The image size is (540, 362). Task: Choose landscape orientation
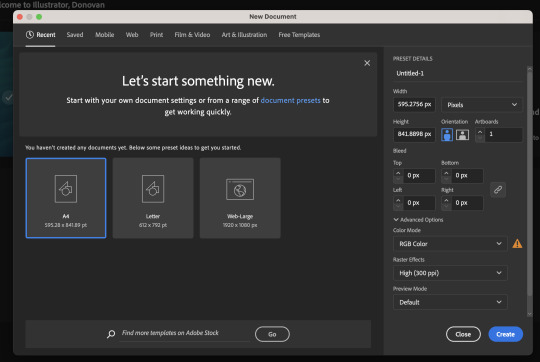click(463, 135)
